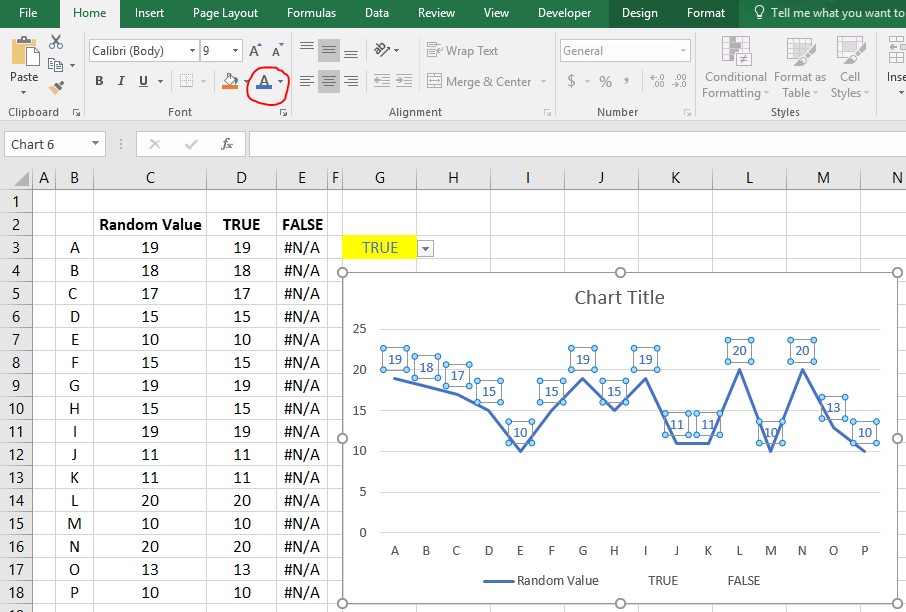The width and height of the screenshot is (906, 612).
Task: Click the Cut scissors icon
Action: 56,42
